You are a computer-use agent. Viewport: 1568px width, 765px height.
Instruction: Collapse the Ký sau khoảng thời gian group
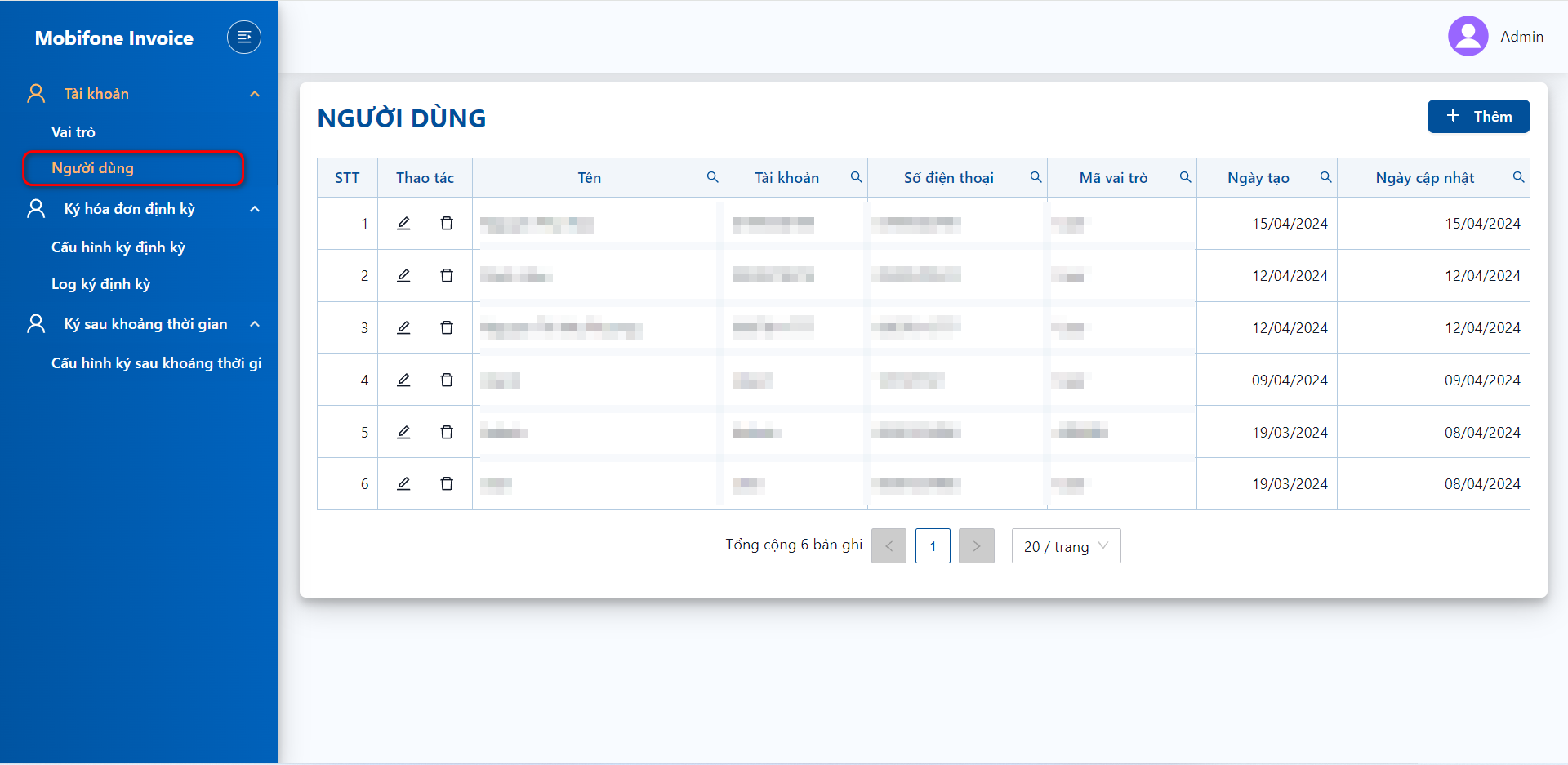point(255,324)
